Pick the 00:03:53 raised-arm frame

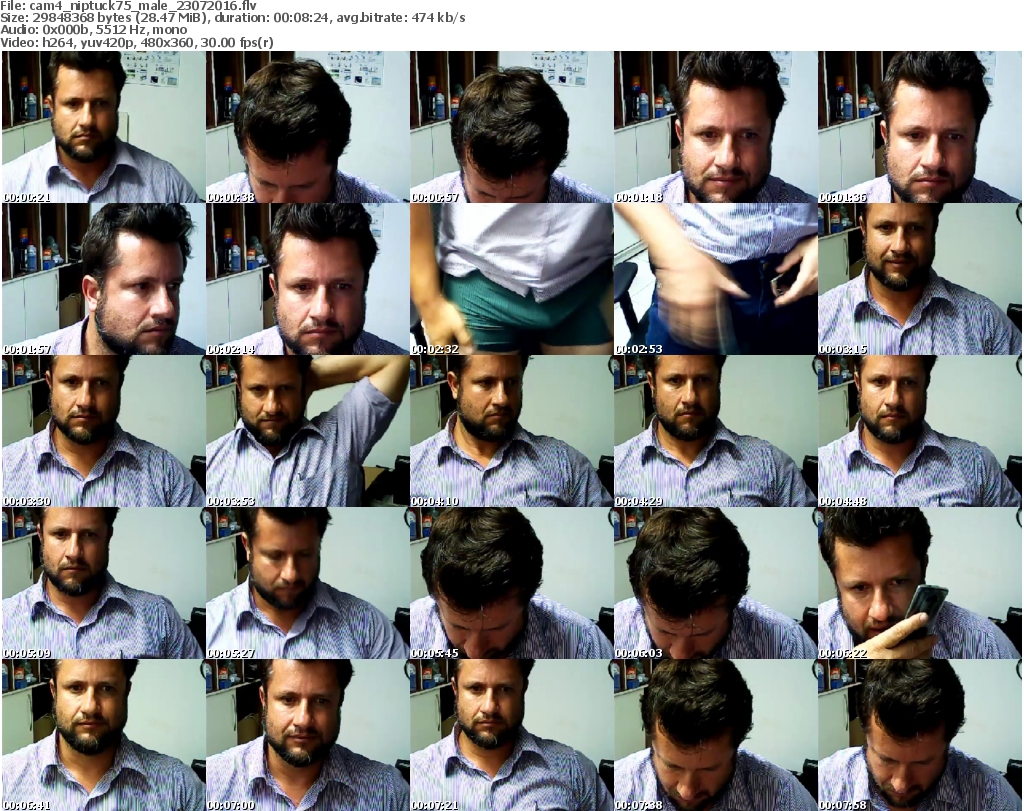[x=308, y=431]
